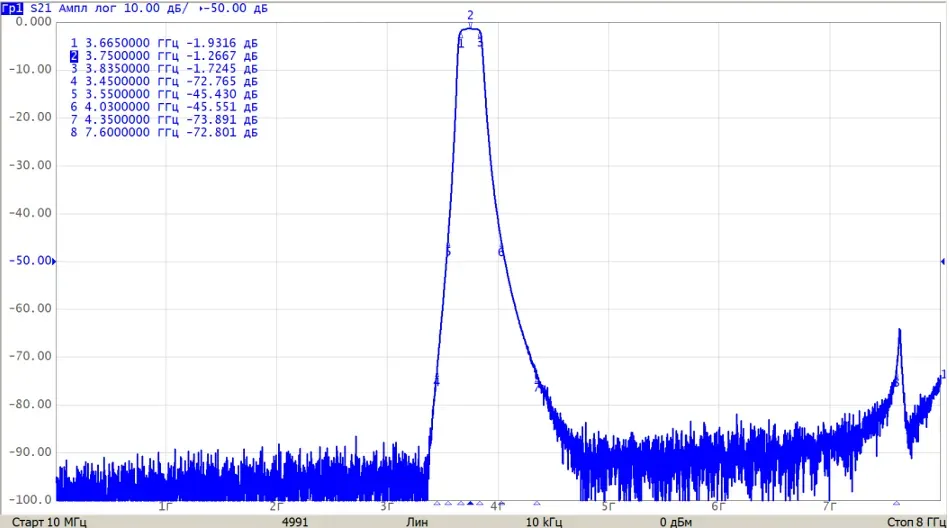Click marker 6 icon on the falling slope
Image resolution: width=949 pixels, height=528 pixels.
pos(501,252)
